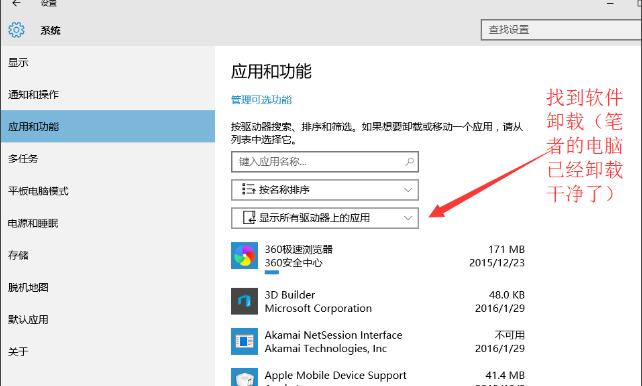Click the magnifier icon in app search box
This screenshot has width=642, height=386.
pyautogui.click(x=409, y=162)
